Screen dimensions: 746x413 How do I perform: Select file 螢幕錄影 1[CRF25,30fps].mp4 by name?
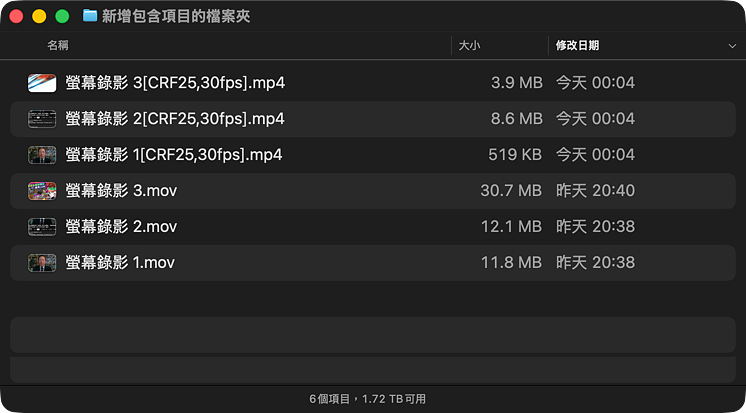[174, 155]
